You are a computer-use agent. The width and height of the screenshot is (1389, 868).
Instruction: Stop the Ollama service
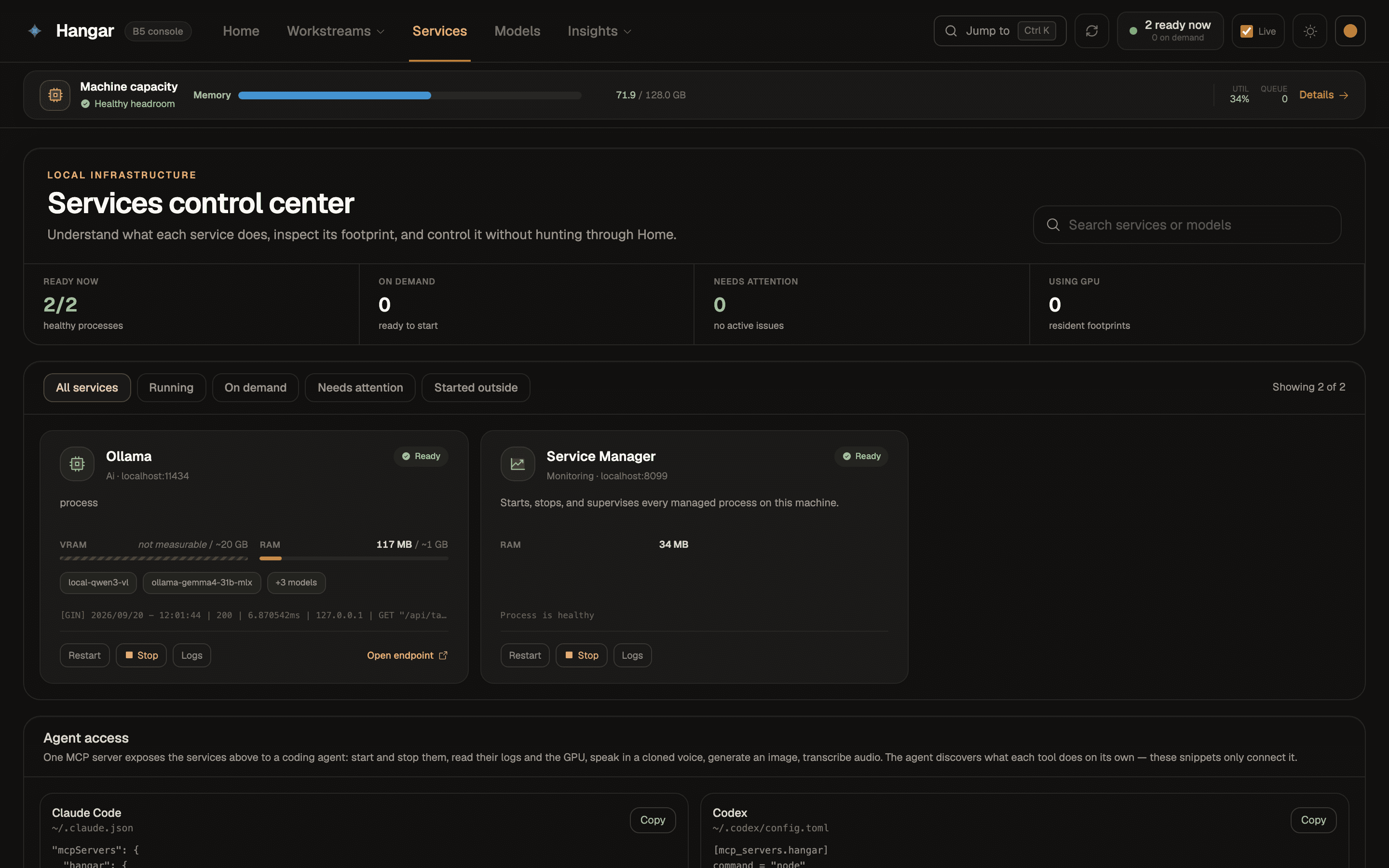coord(141,655)
